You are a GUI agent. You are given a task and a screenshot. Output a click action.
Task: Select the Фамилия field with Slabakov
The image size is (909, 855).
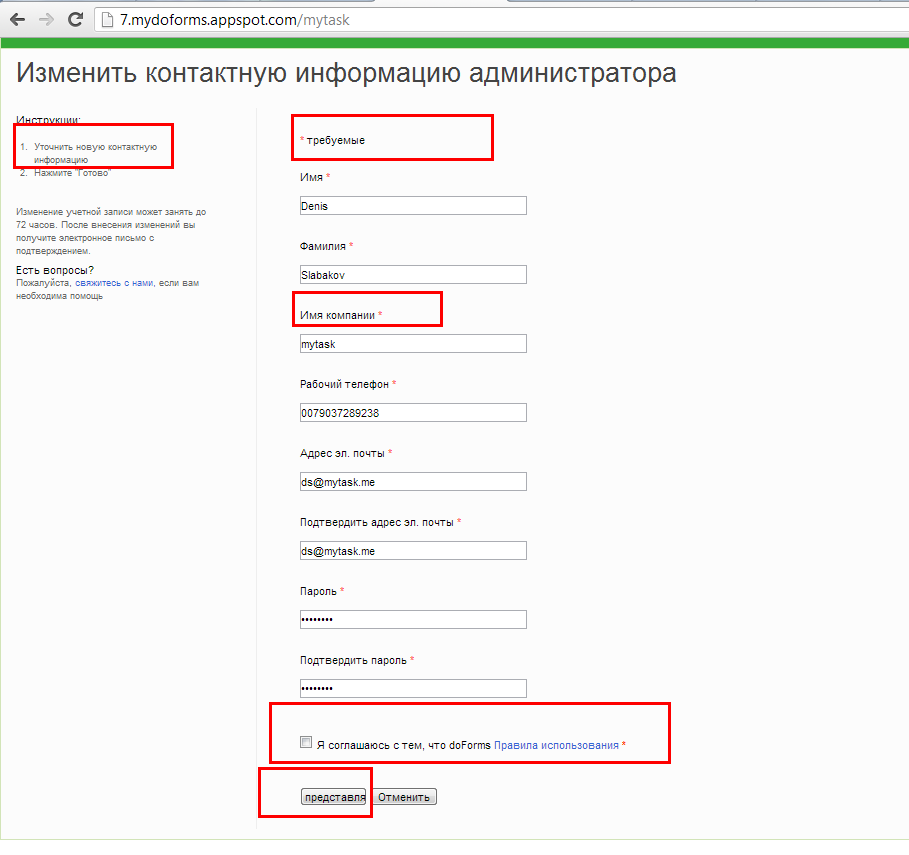413,275
